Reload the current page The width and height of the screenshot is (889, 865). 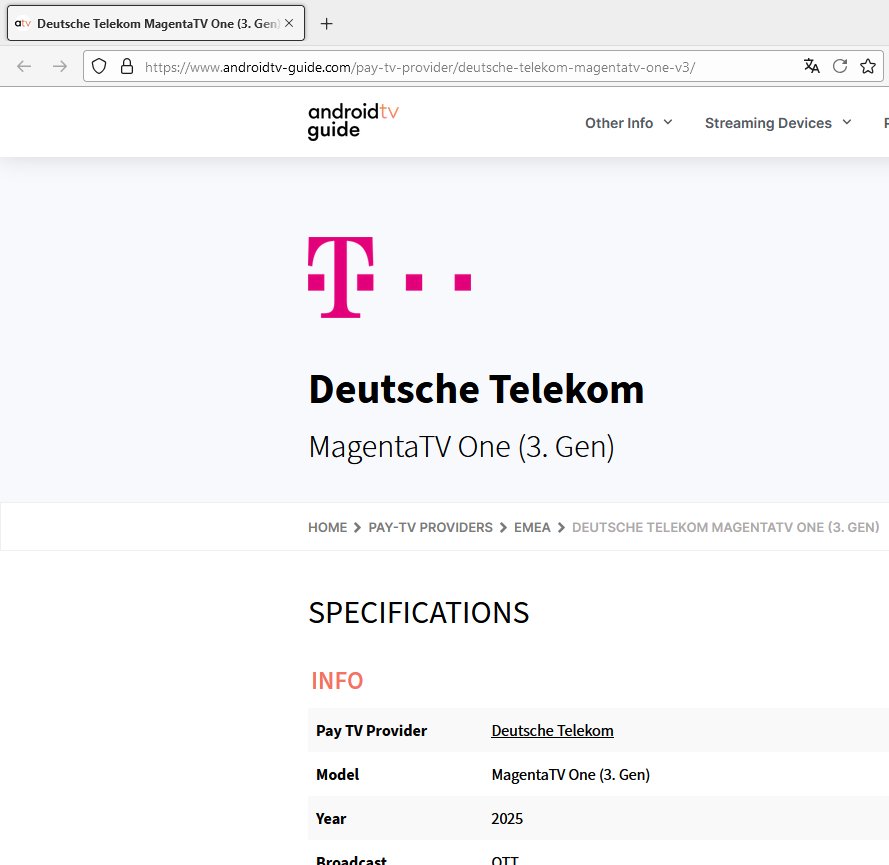coord(840,66)
